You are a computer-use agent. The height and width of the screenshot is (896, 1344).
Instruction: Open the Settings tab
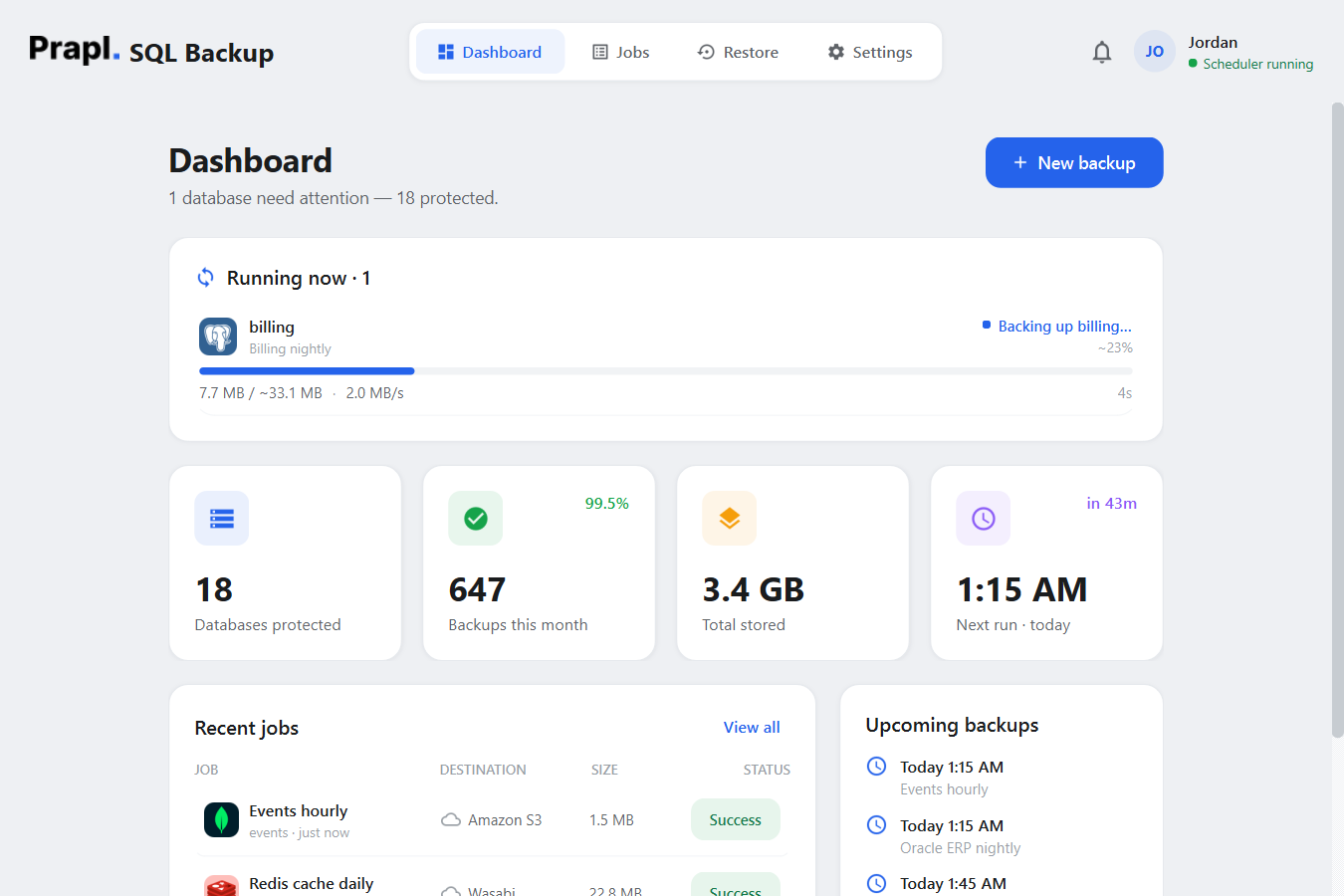point(870,52)
